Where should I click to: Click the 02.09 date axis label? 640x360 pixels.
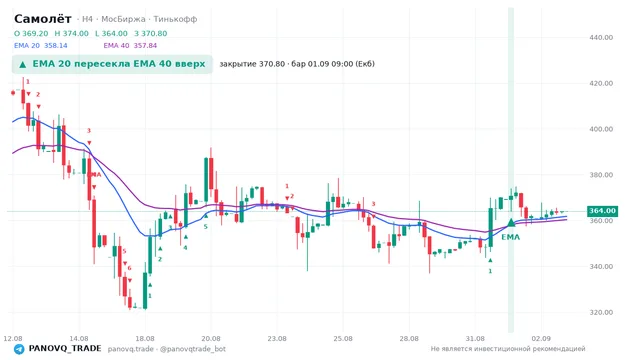click(x=541, y=339)
